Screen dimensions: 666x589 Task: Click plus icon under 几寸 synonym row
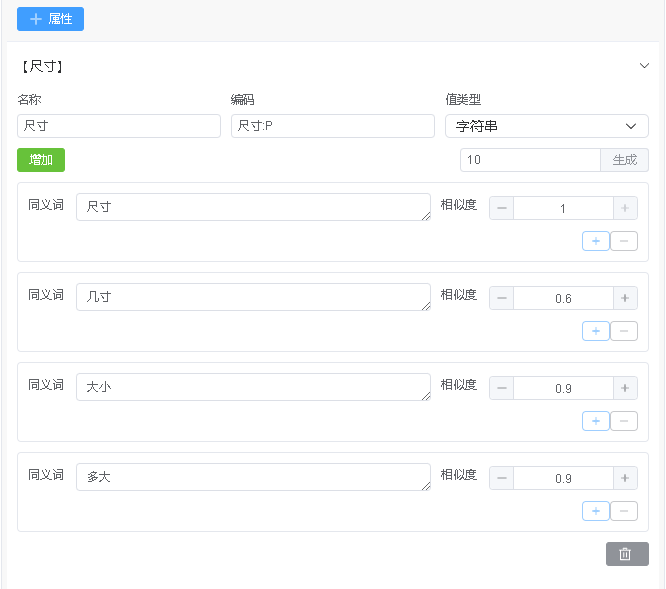tap(595, 331)
